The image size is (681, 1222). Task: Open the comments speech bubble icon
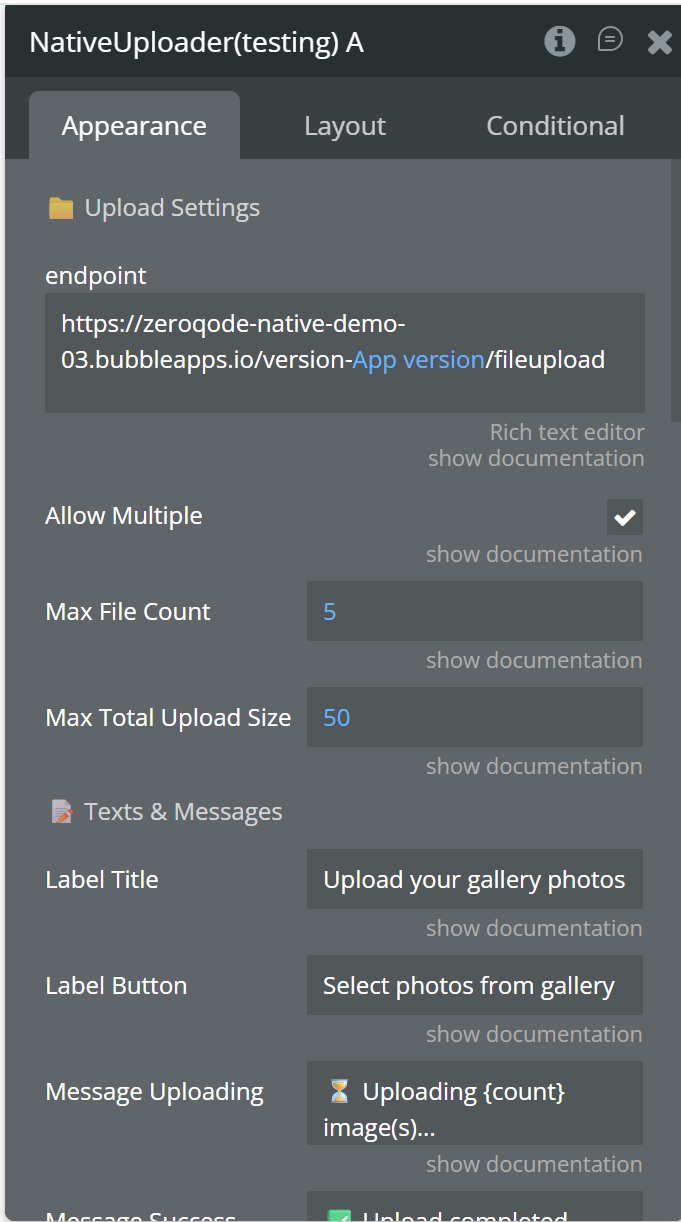[609, 40]
